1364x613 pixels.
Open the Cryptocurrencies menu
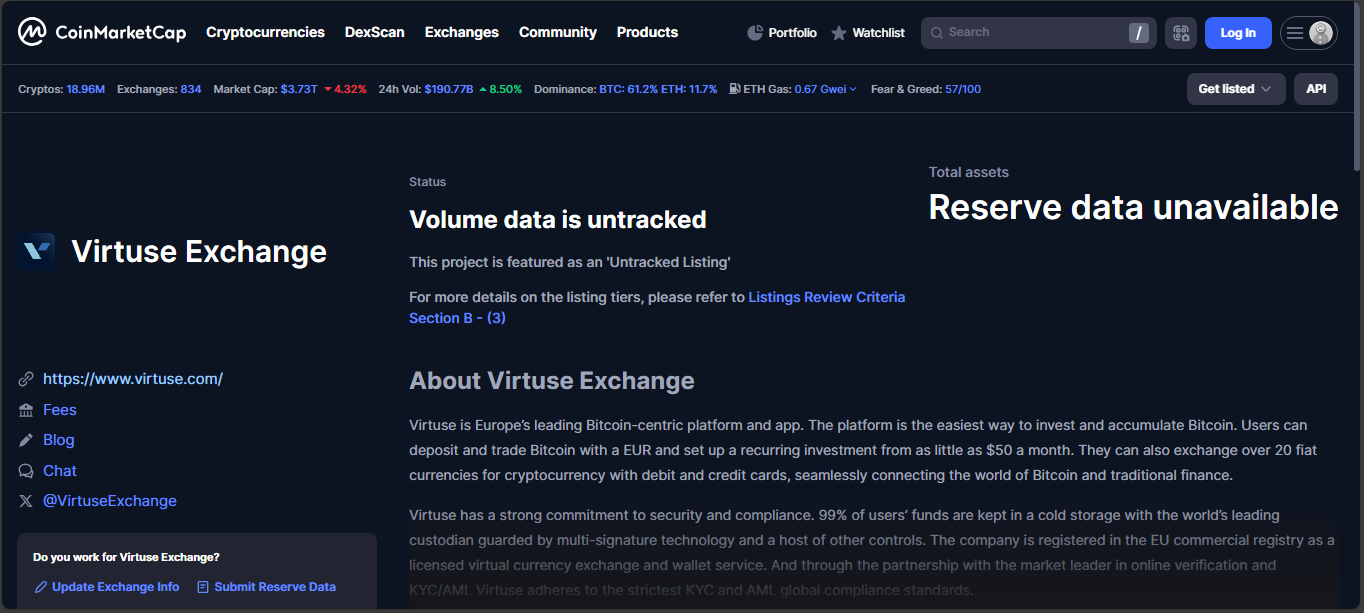point(265,32)
